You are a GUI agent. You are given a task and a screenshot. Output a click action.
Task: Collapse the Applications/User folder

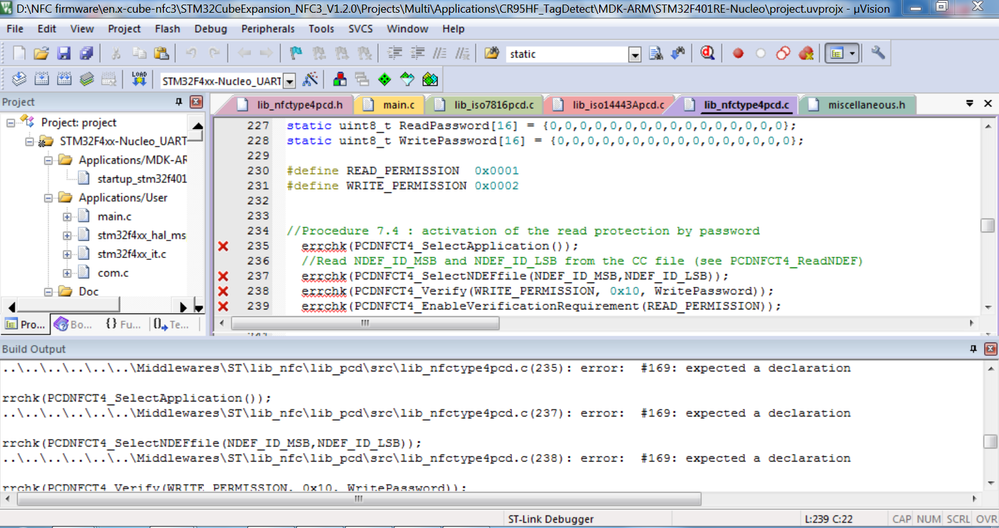(48, 197)
